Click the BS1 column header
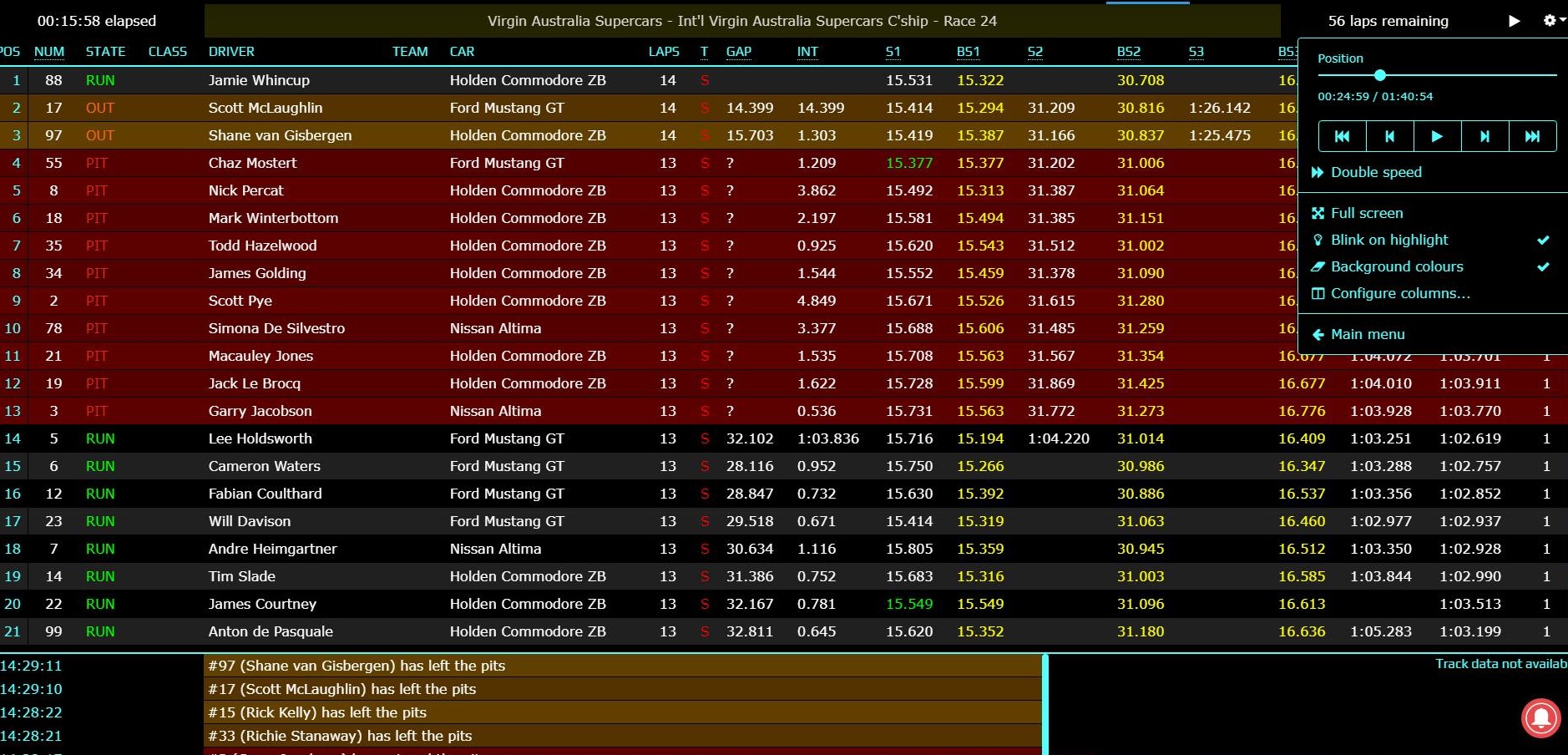The height and width of the screenshot is (755, 1568). click(x=969, y=52)
